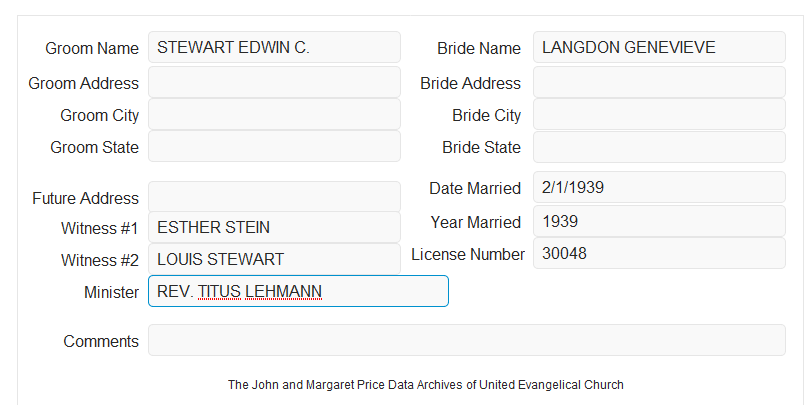This screenshot has width=805, height=405.
Task: Click the Date Married field showing 2/1/1939
Action: 659,187
